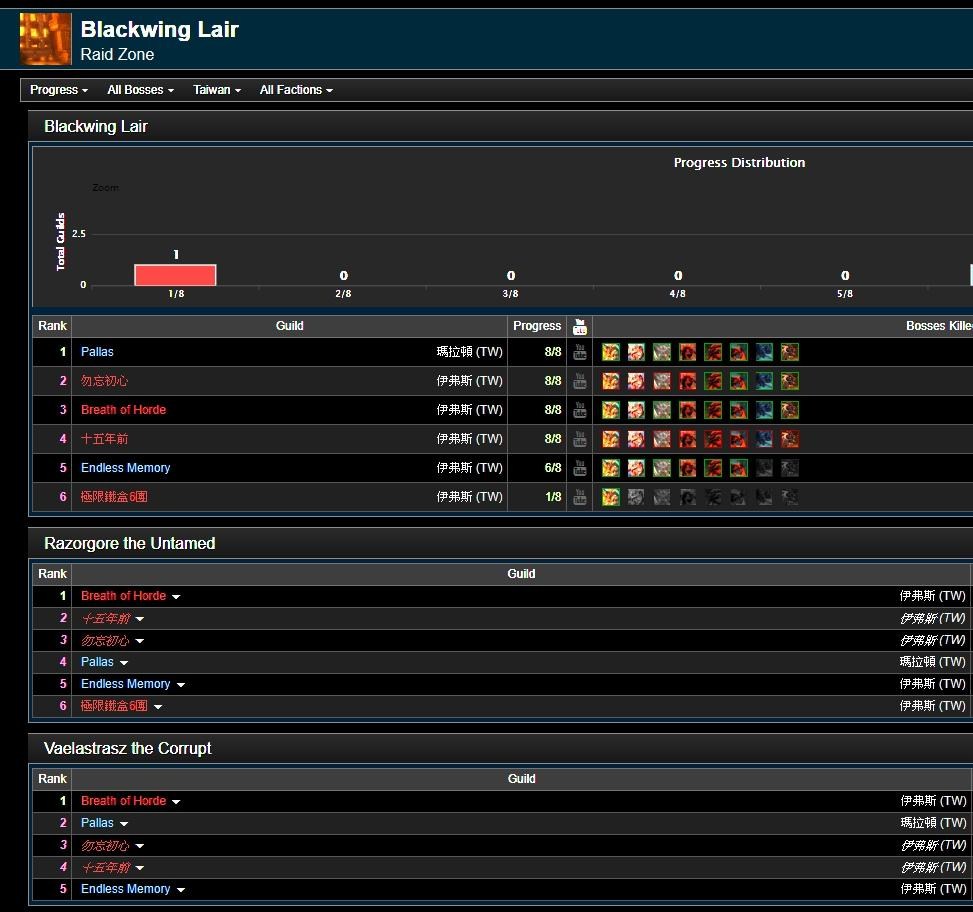
Task: Open the Pallas guild link in main ranking
Action: pyautogui.click(x=97, y=352)
